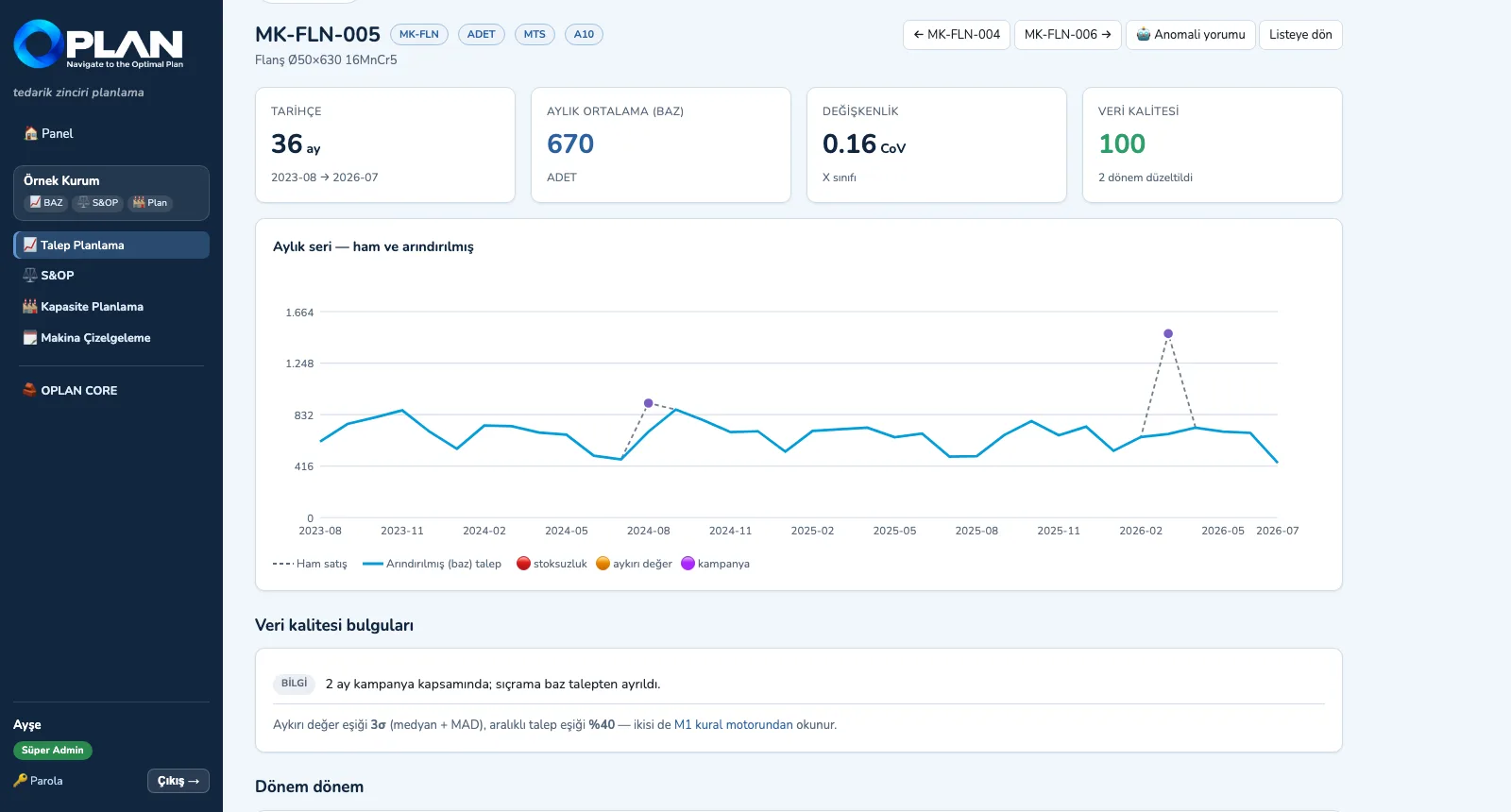The image size is (1511, 812).
Task: Open the Panel home icon
Action: pyautogui.click(x=31, y=133)
